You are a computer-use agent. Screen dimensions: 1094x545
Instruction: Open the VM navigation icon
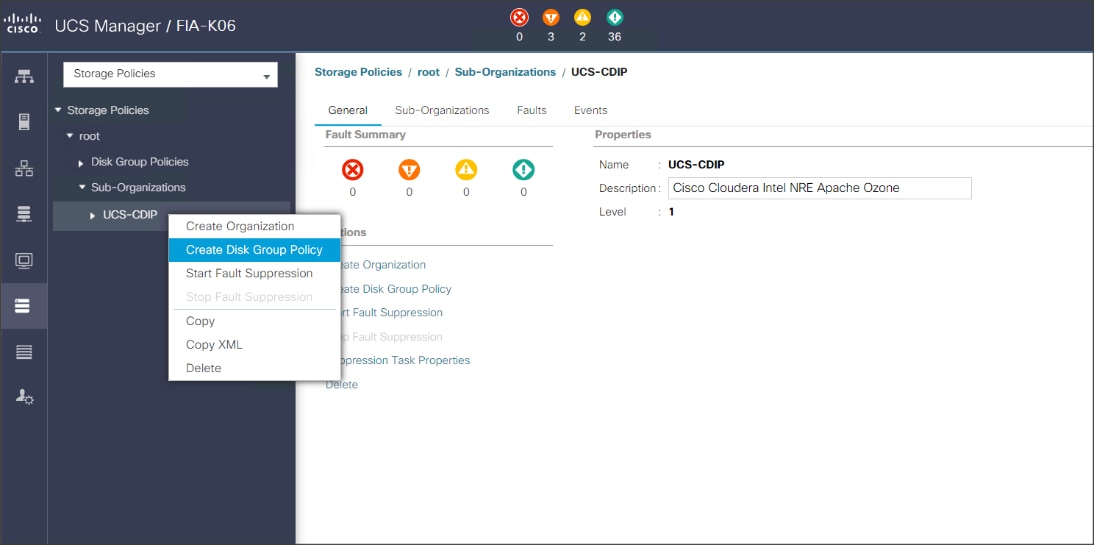[x=24, y=260]
